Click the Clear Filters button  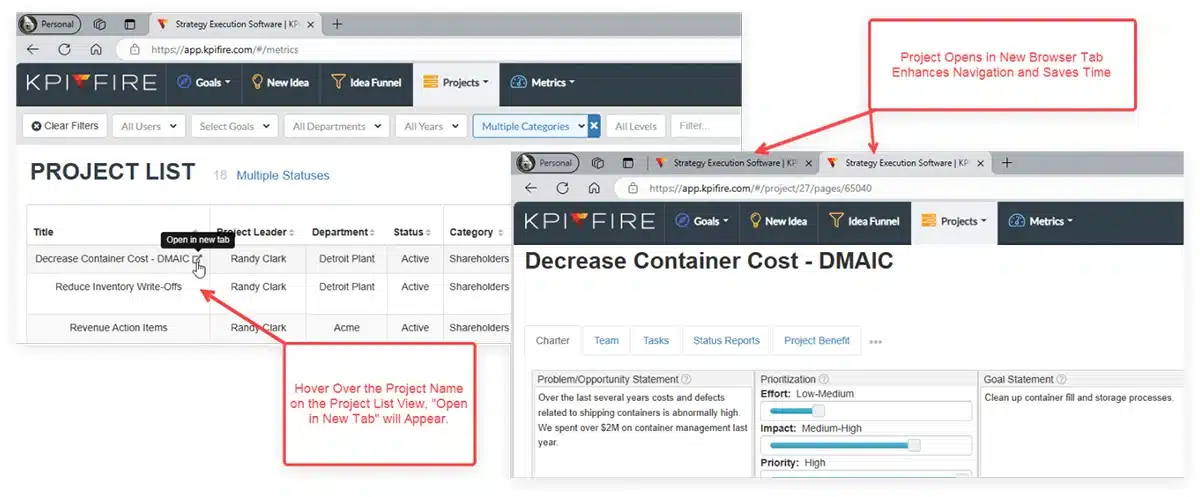pyautogui.click(x=65, y=126)
